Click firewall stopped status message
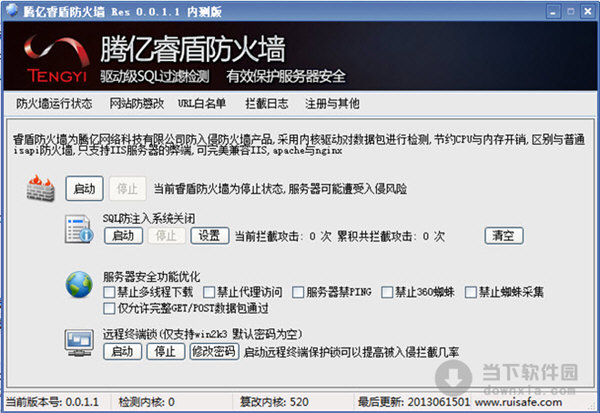The width and height of the screenshot is (600, 413). pyautogui.click(x=280, y=189)
